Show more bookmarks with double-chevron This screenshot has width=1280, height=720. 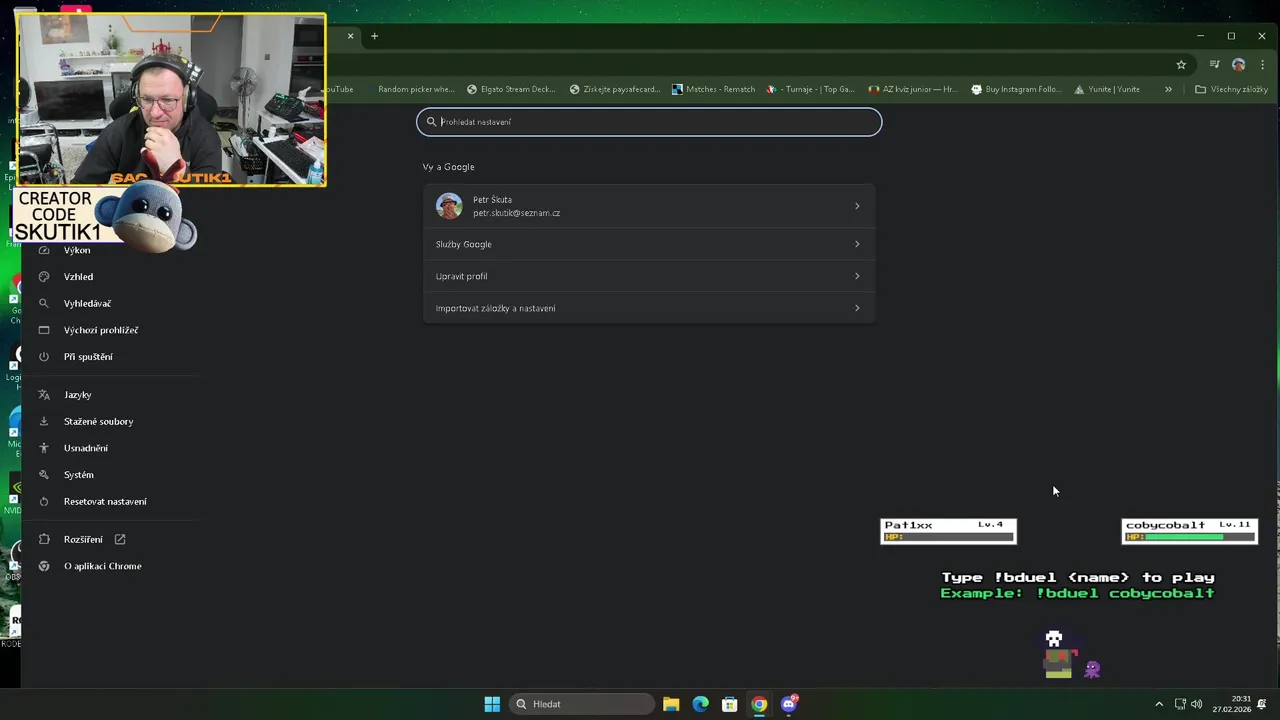(1168, 89)
